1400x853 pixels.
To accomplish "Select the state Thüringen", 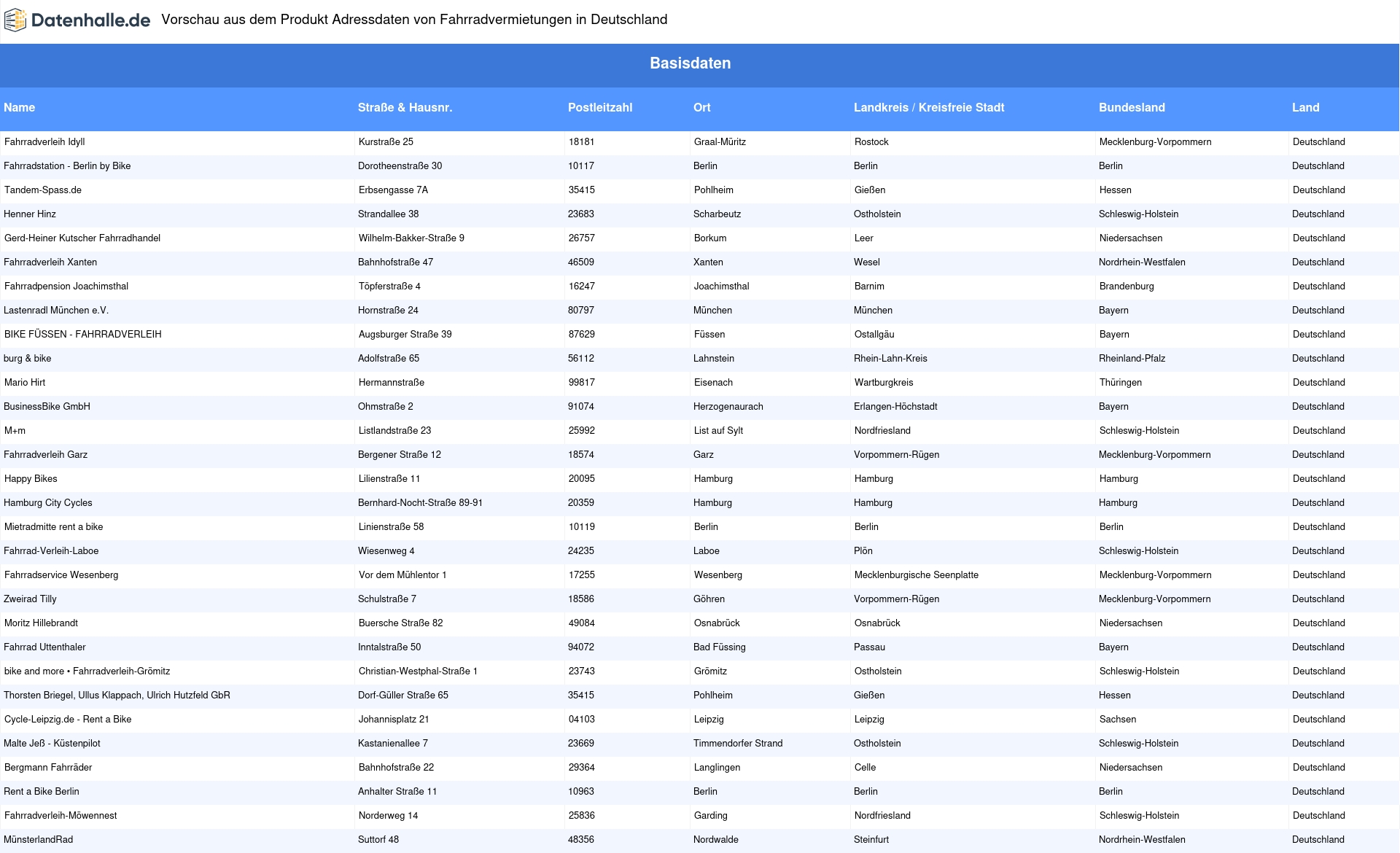I will [x=1121, y=383].
